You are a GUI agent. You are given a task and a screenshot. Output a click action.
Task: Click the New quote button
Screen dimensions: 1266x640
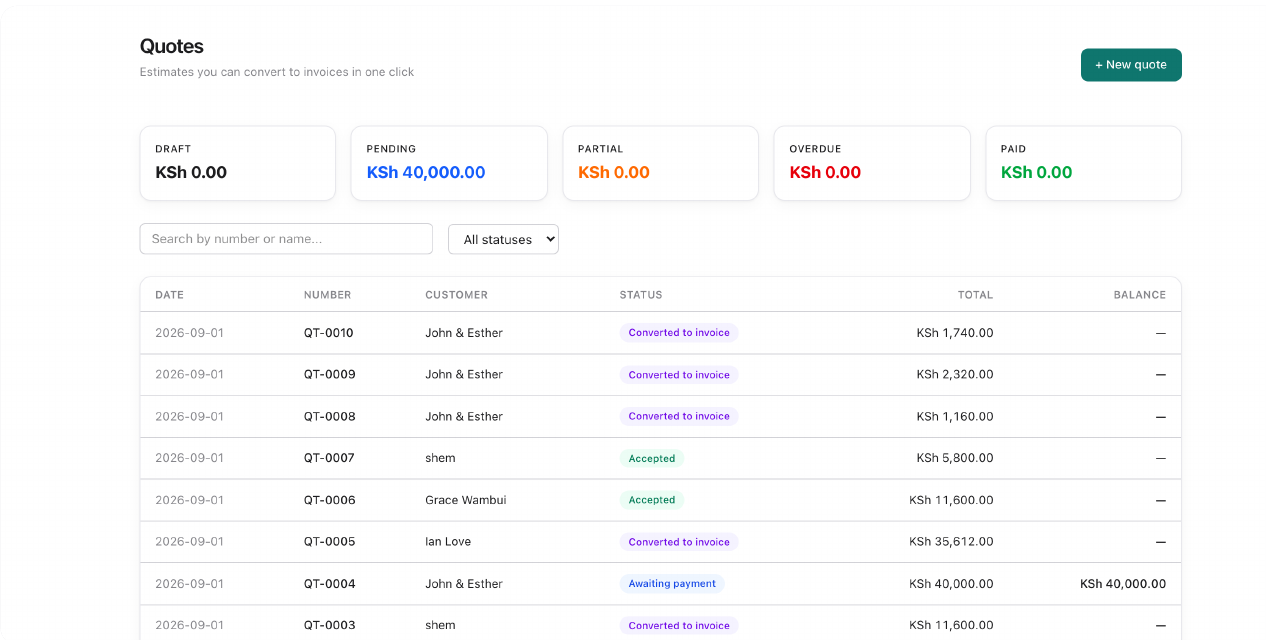(1131, 65)
